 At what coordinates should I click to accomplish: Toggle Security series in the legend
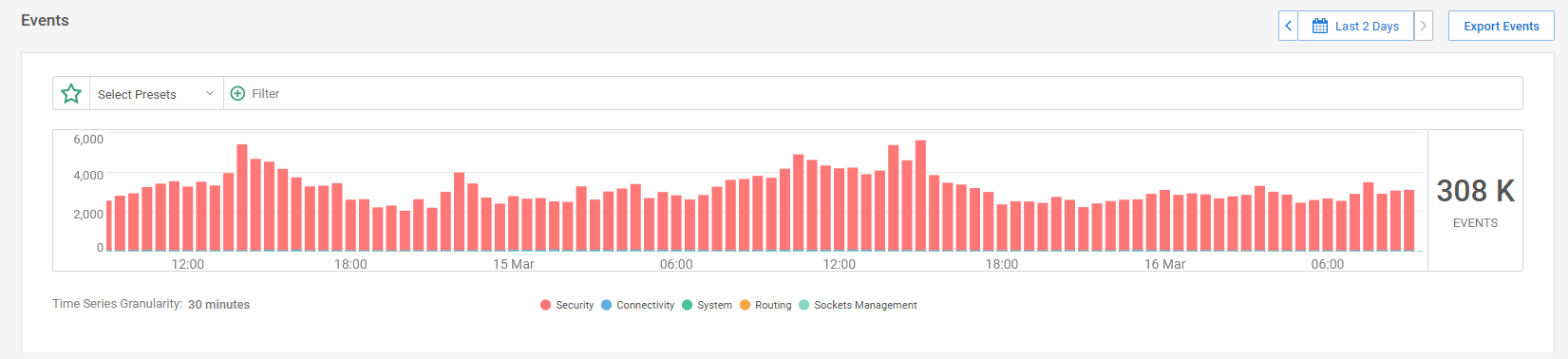(x=567, y=305)
